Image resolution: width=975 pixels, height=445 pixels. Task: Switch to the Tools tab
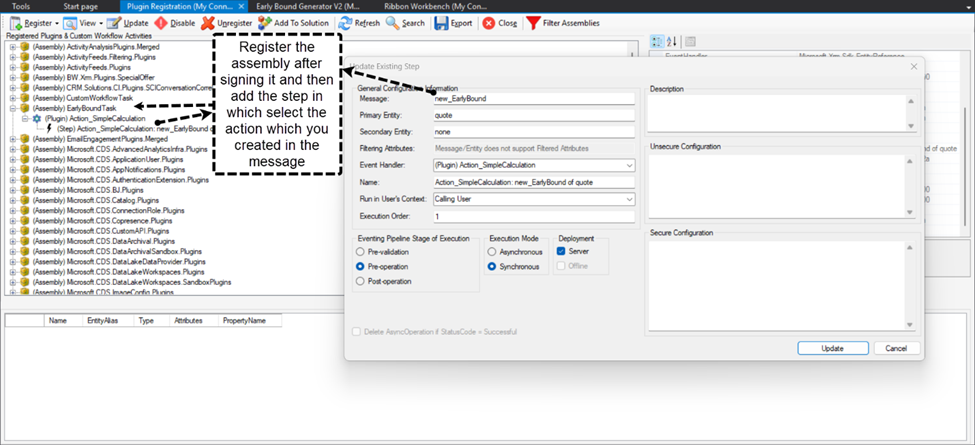coord(21,6)
